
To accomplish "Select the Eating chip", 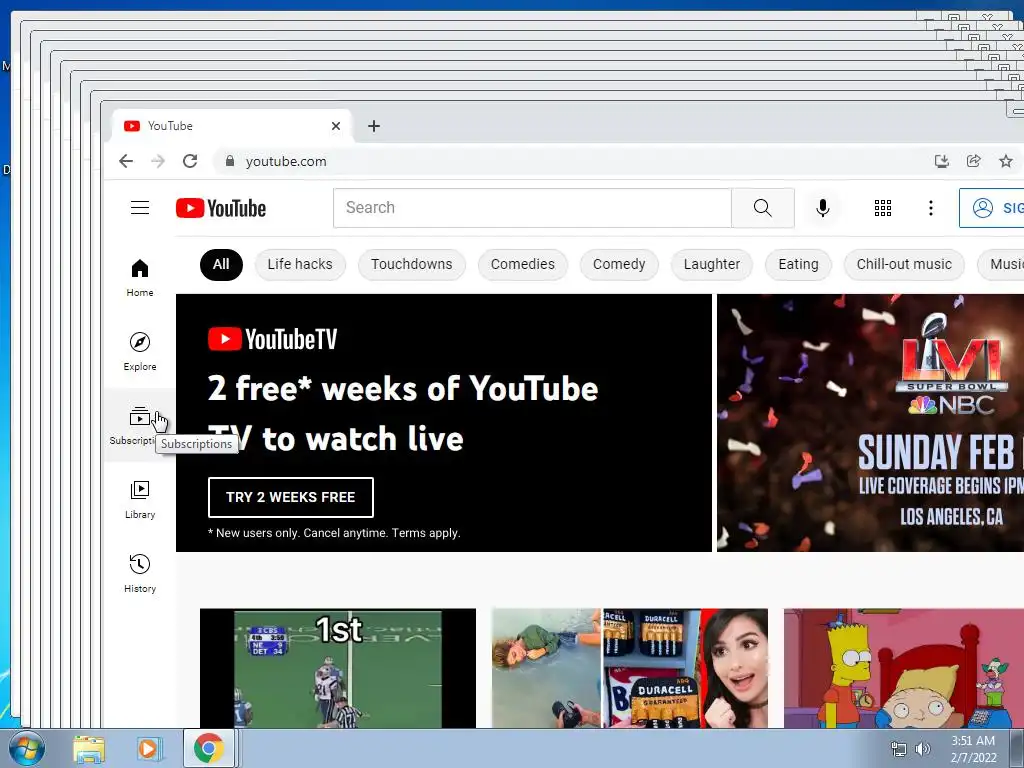I will click(x=798, y=264).
